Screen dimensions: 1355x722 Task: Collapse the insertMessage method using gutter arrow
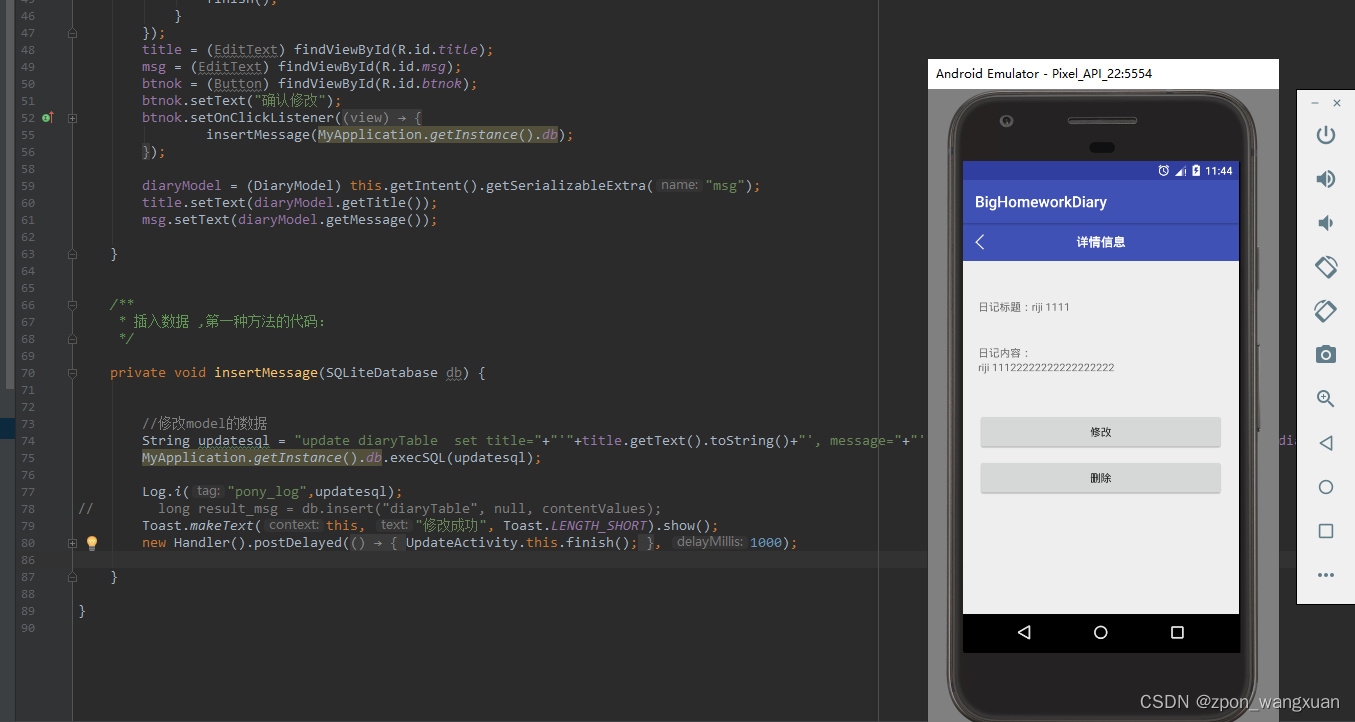click(70, 372)
